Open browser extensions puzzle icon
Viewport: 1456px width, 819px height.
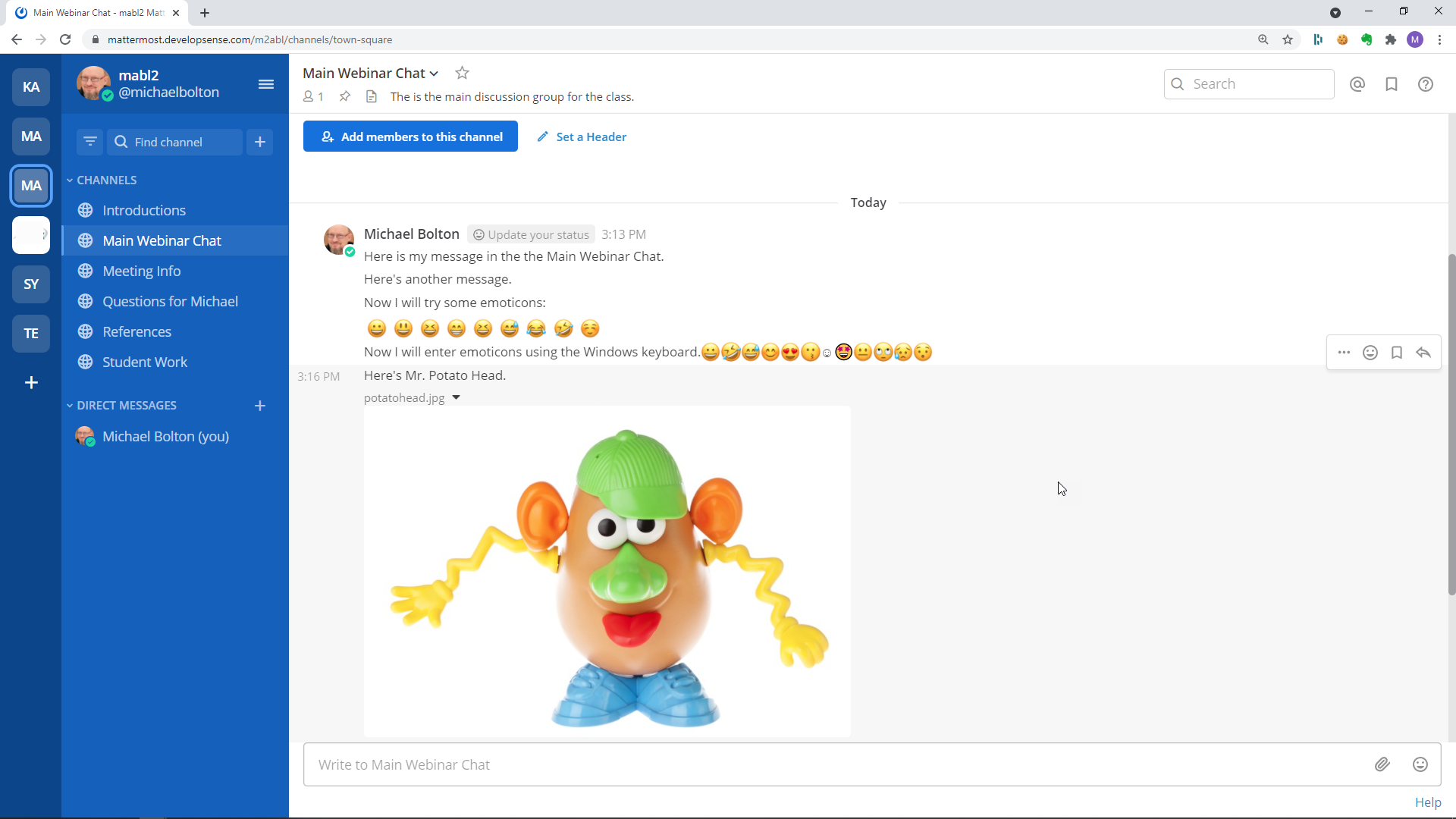1391,39
